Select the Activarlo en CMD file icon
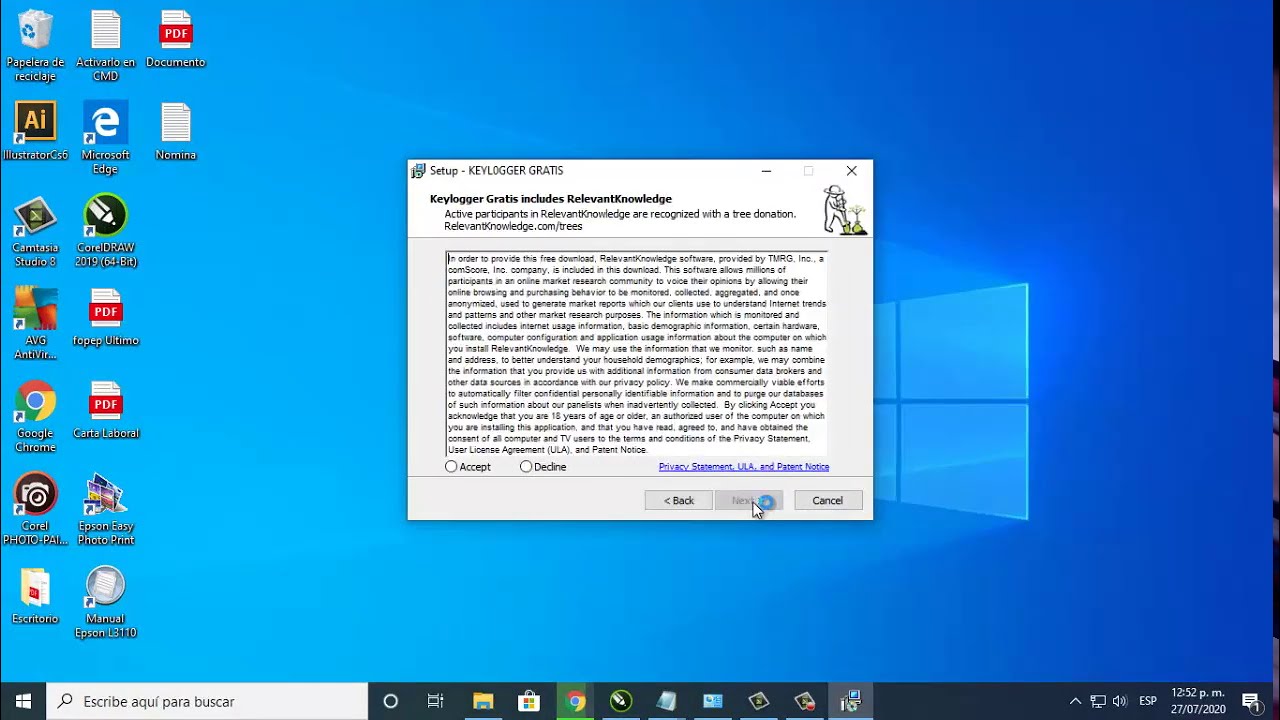1280x720 pixels. [x=105, y=46]
